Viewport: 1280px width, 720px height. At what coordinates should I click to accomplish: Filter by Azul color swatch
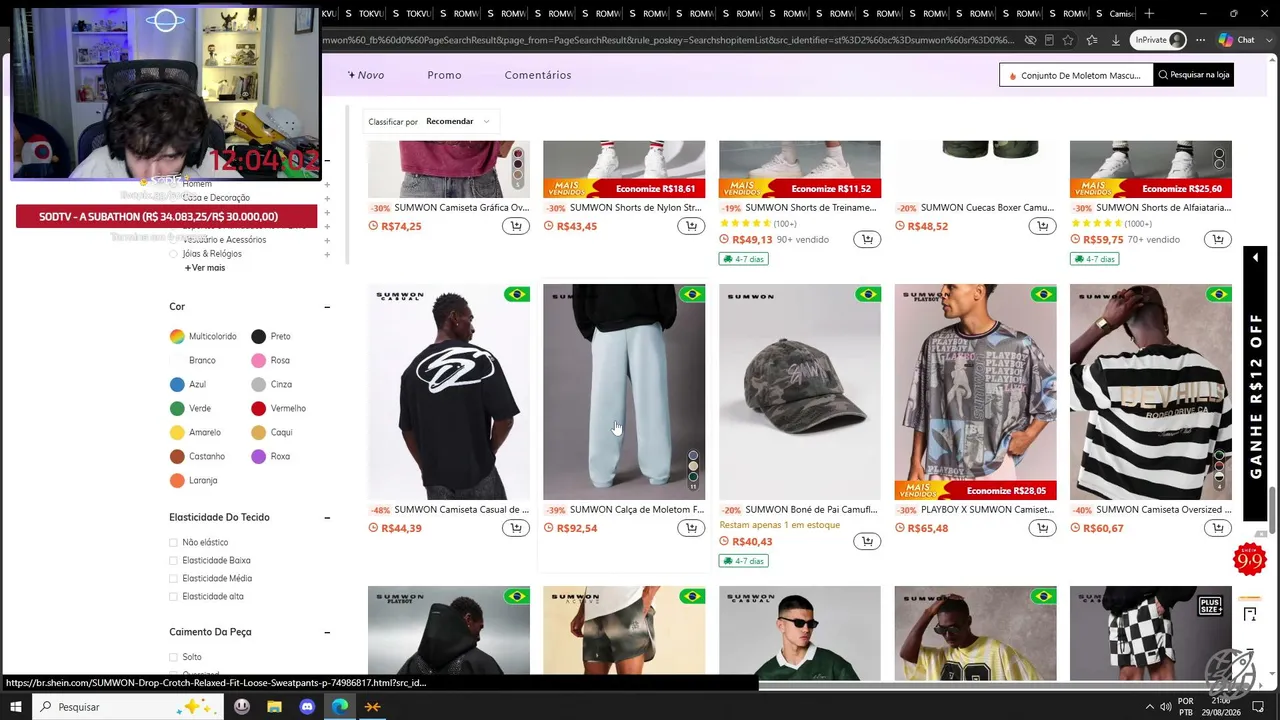click(177, 385)
